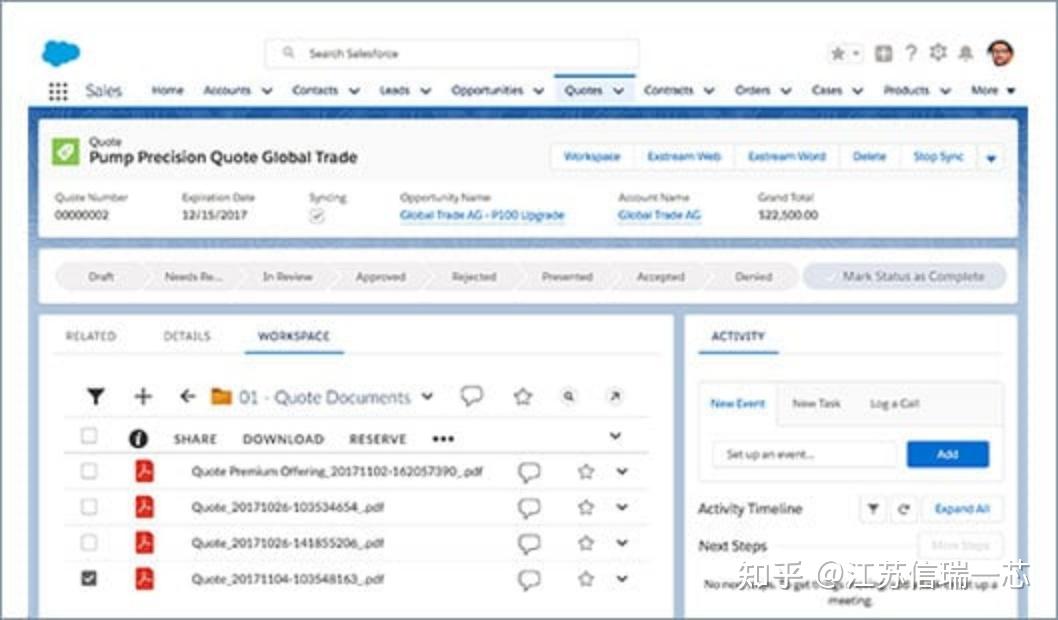Open the favorites list dropdown arrow
Image resolution: width=1058 pixels, height=620 pixels.
click(856, 53)
